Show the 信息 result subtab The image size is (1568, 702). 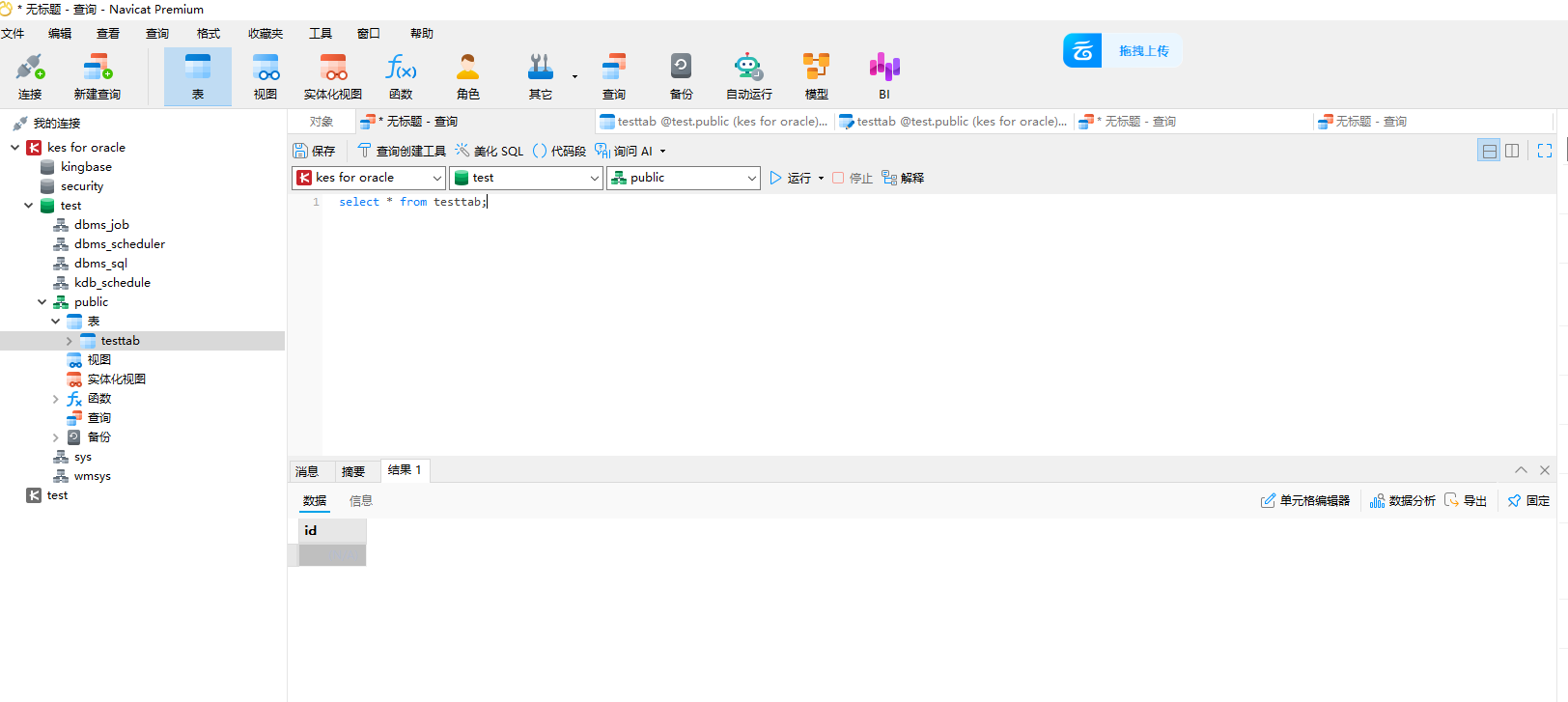[x=361, y=501]
